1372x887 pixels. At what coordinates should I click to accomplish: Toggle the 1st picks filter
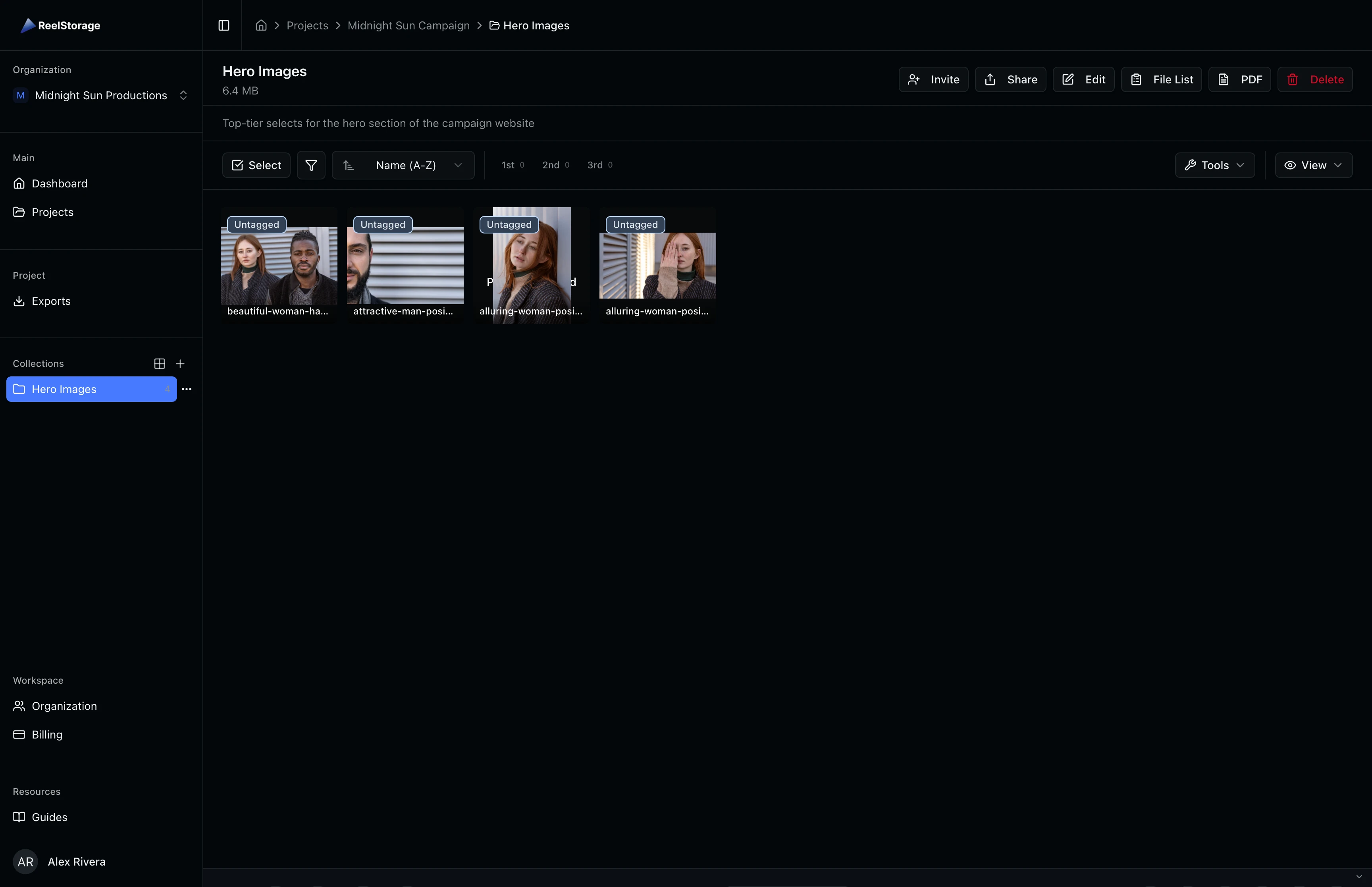(513, 165)
